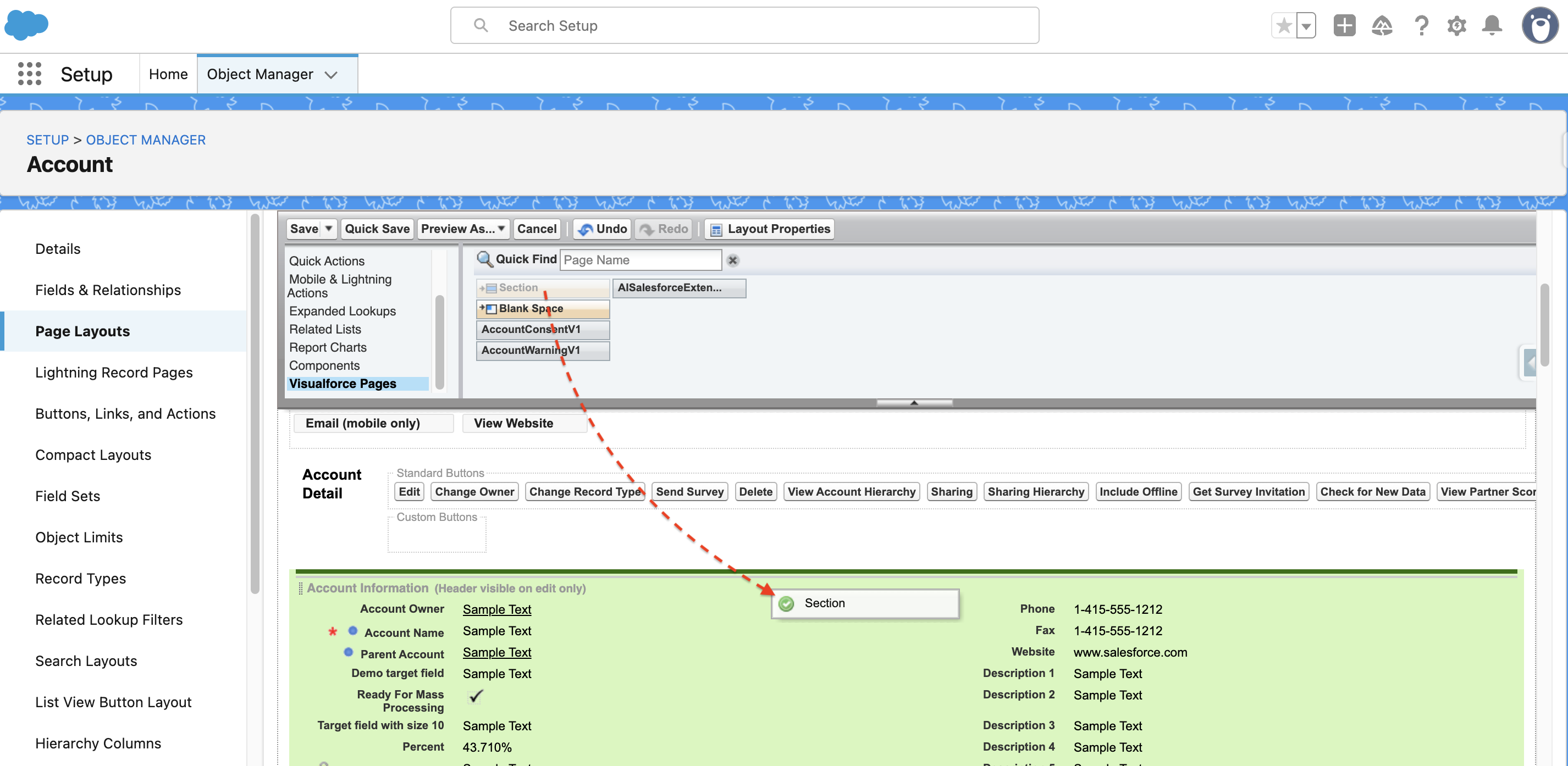Switch to the Home tab
Image resolution: width=1568 pixels, height=766 pixels.
[x=168, y=74]
